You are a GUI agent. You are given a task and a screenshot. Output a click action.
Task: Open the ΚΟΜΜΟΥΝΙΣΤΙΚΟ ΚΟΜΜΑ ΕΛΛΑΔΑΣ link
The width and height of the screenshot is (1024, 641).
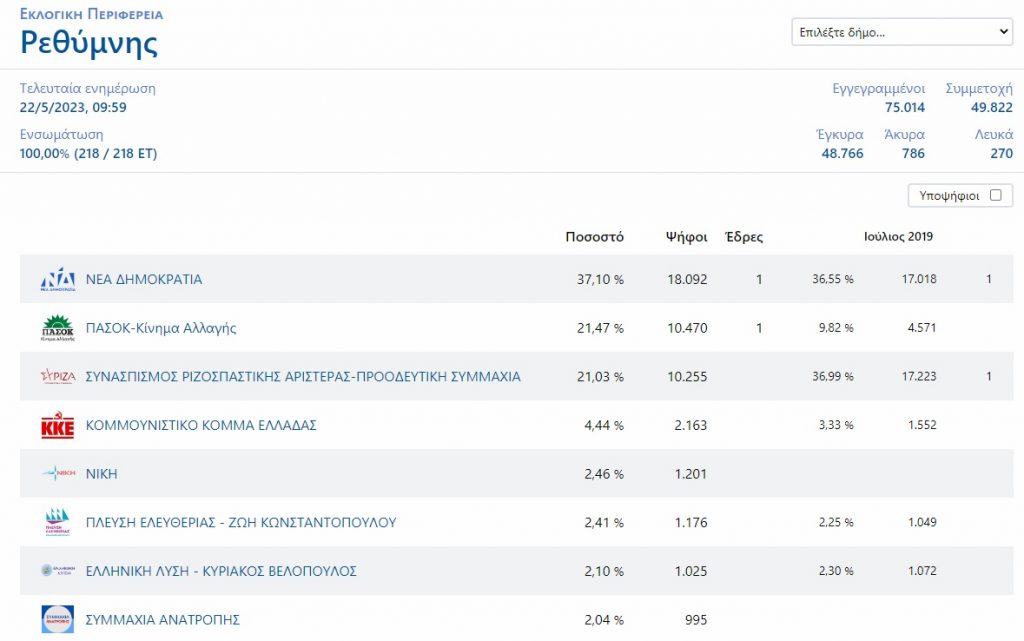pos(201,425)
